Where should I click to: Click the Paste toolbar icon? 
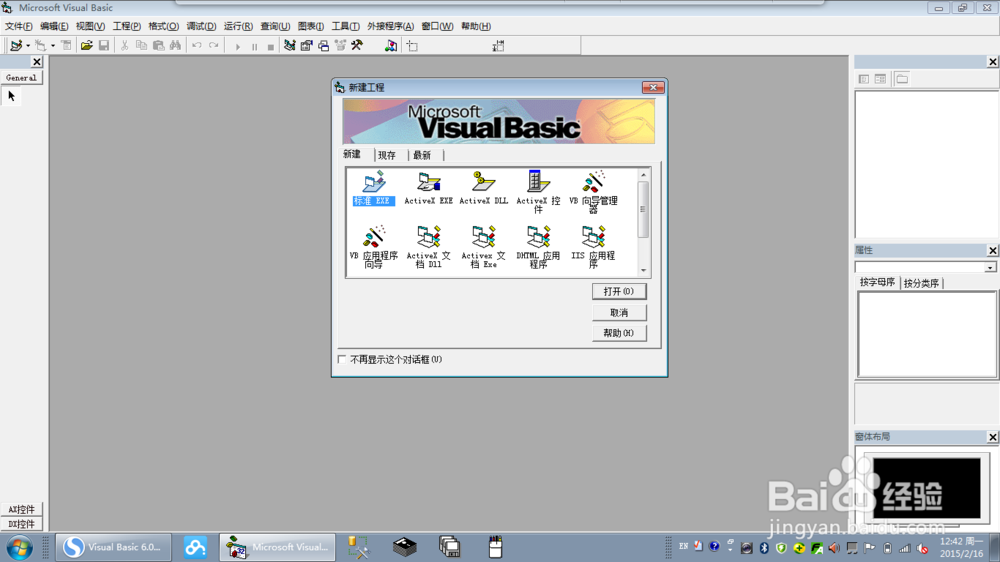click(158, 45)
